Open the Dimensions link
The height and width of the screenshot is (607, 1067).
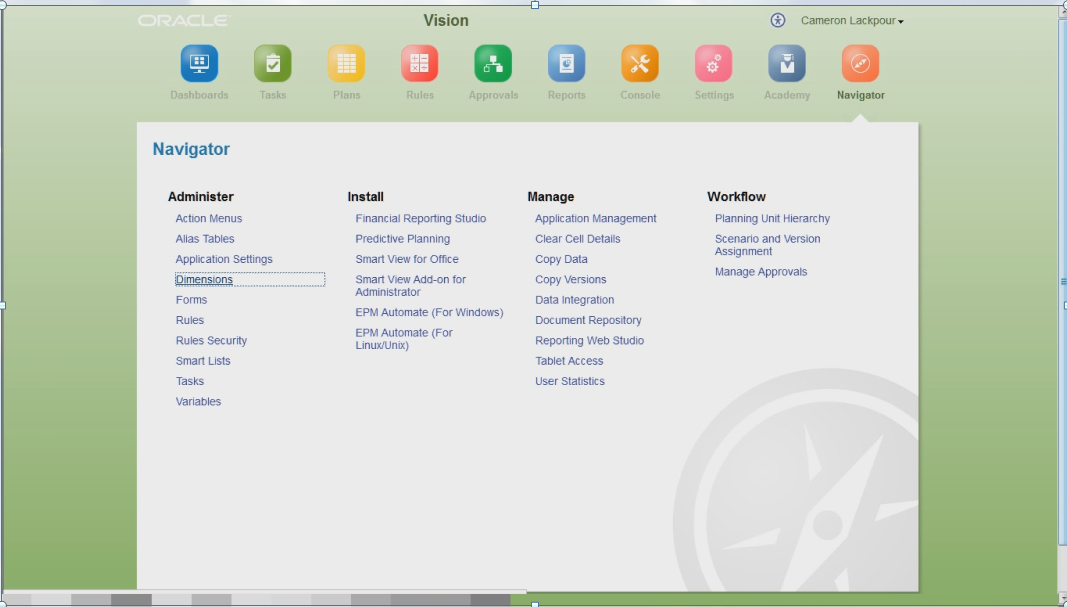204,280
